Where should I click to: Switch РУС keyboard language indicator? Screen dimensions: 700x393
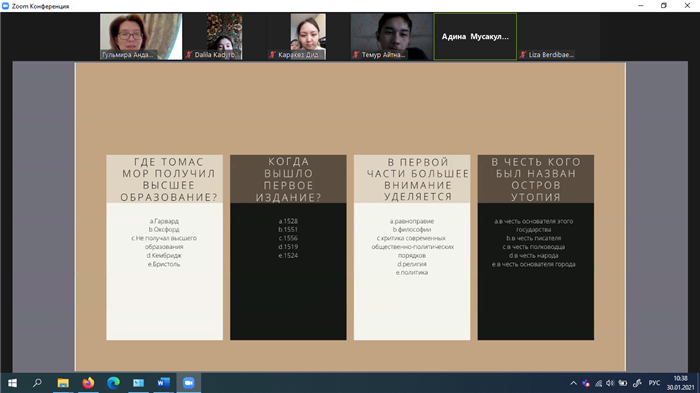pos(654,383)
